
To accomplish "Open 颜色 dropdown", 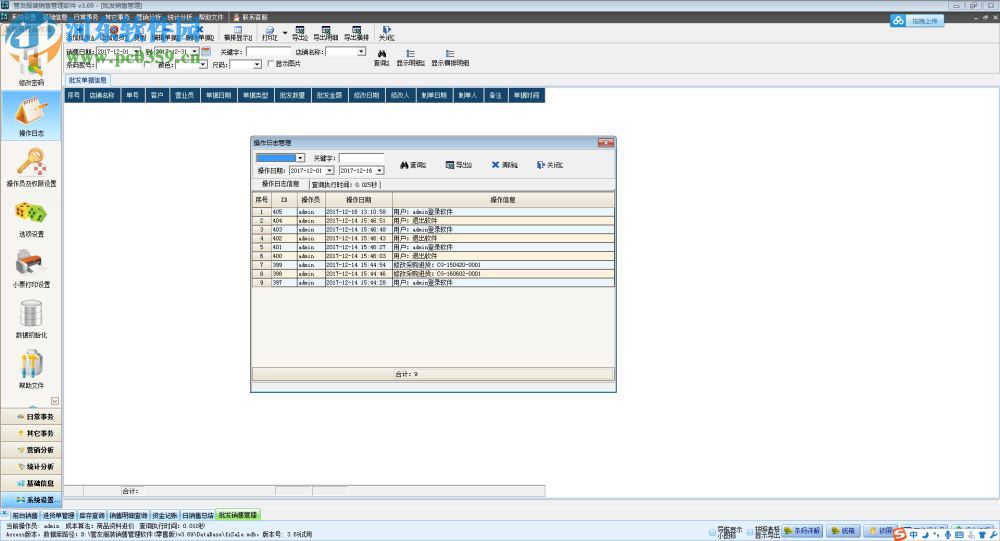I will point(203,64).
